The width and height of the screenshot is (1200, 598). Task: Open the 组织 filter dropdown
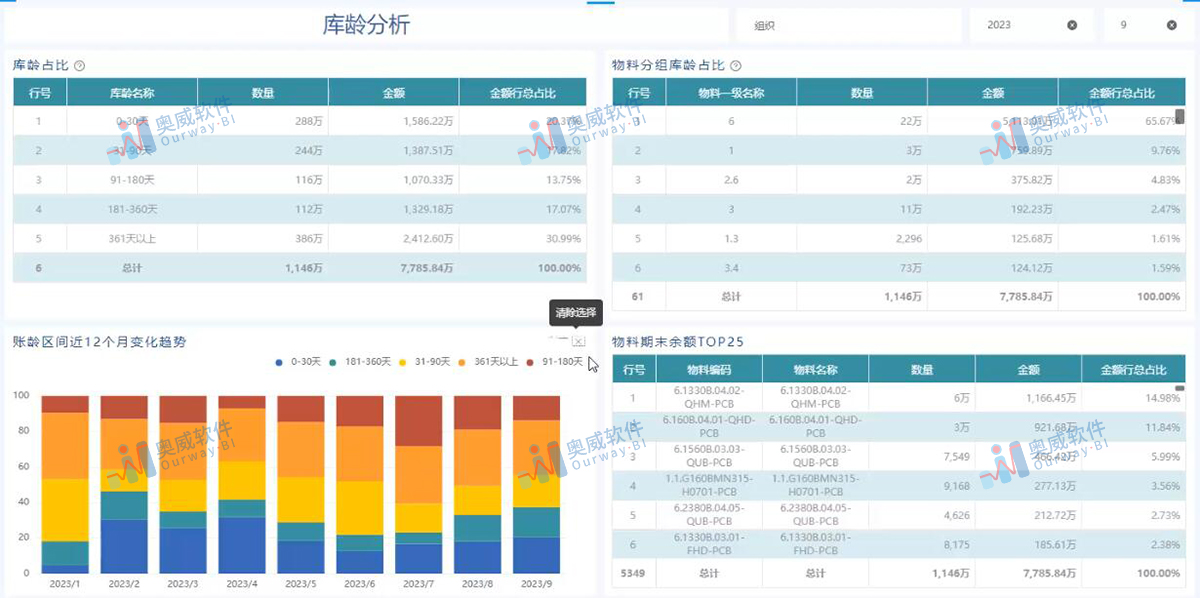tap(848, 25)
